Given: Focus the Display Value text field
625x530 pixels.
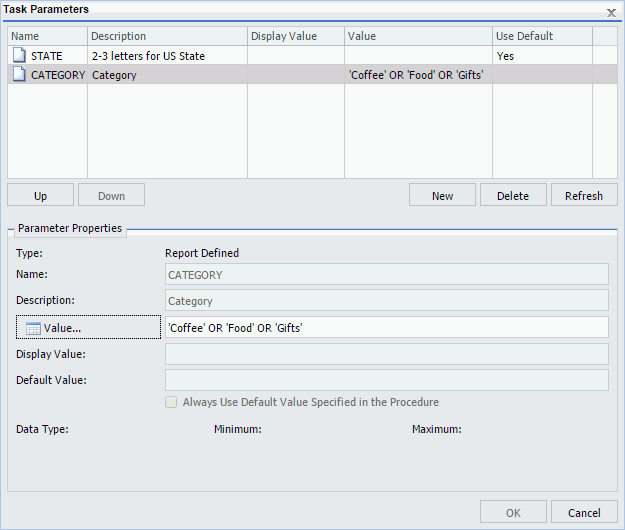Looking at the screenshot, I should (x=386, y=354).
